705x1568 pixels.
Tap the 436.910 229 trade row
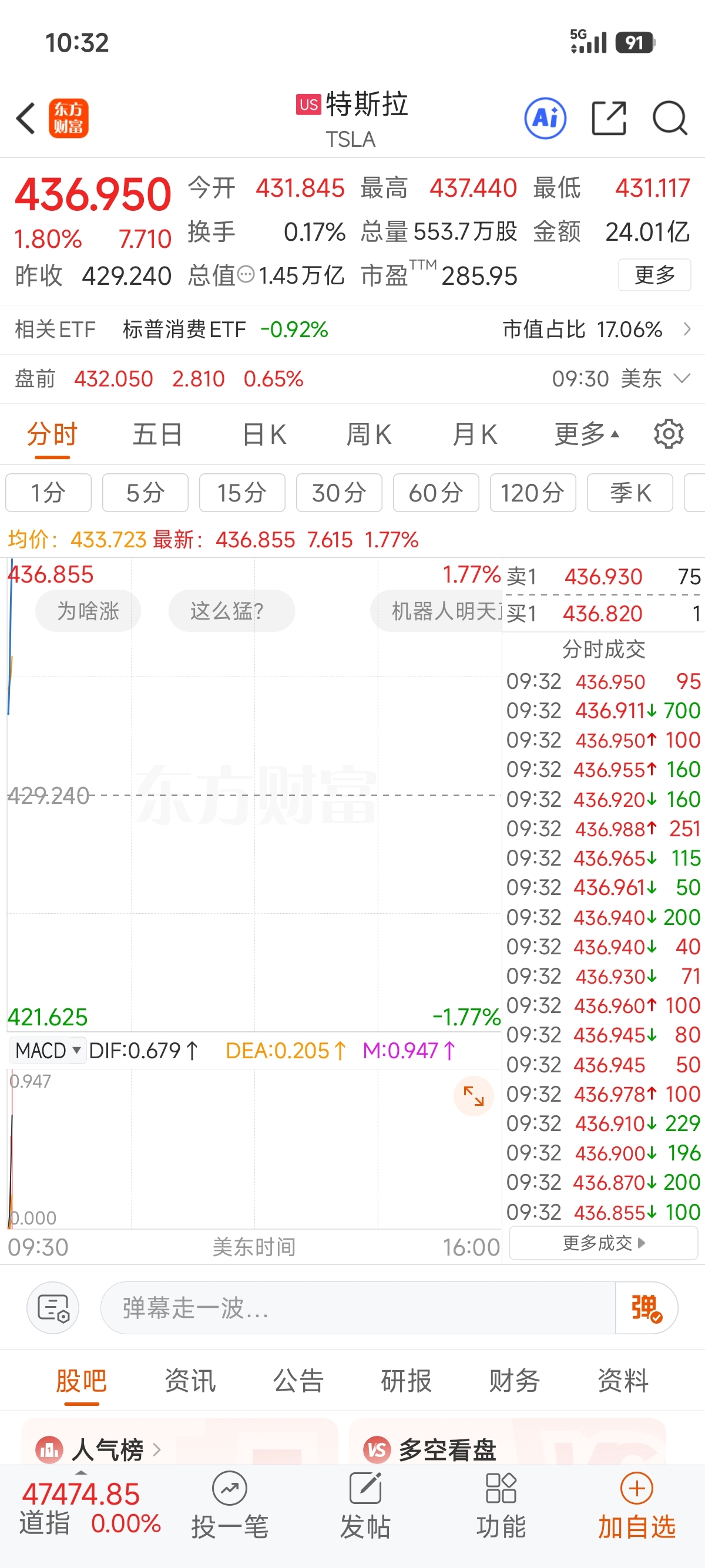coord(603,1123)
